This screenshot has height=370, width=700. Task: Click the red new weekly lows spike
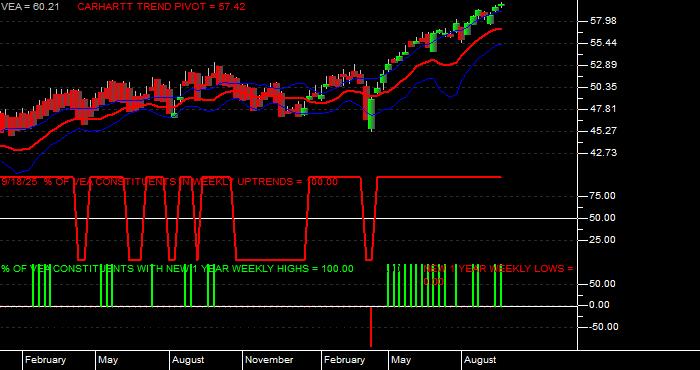pyautogui.click(x=371, y=327)
